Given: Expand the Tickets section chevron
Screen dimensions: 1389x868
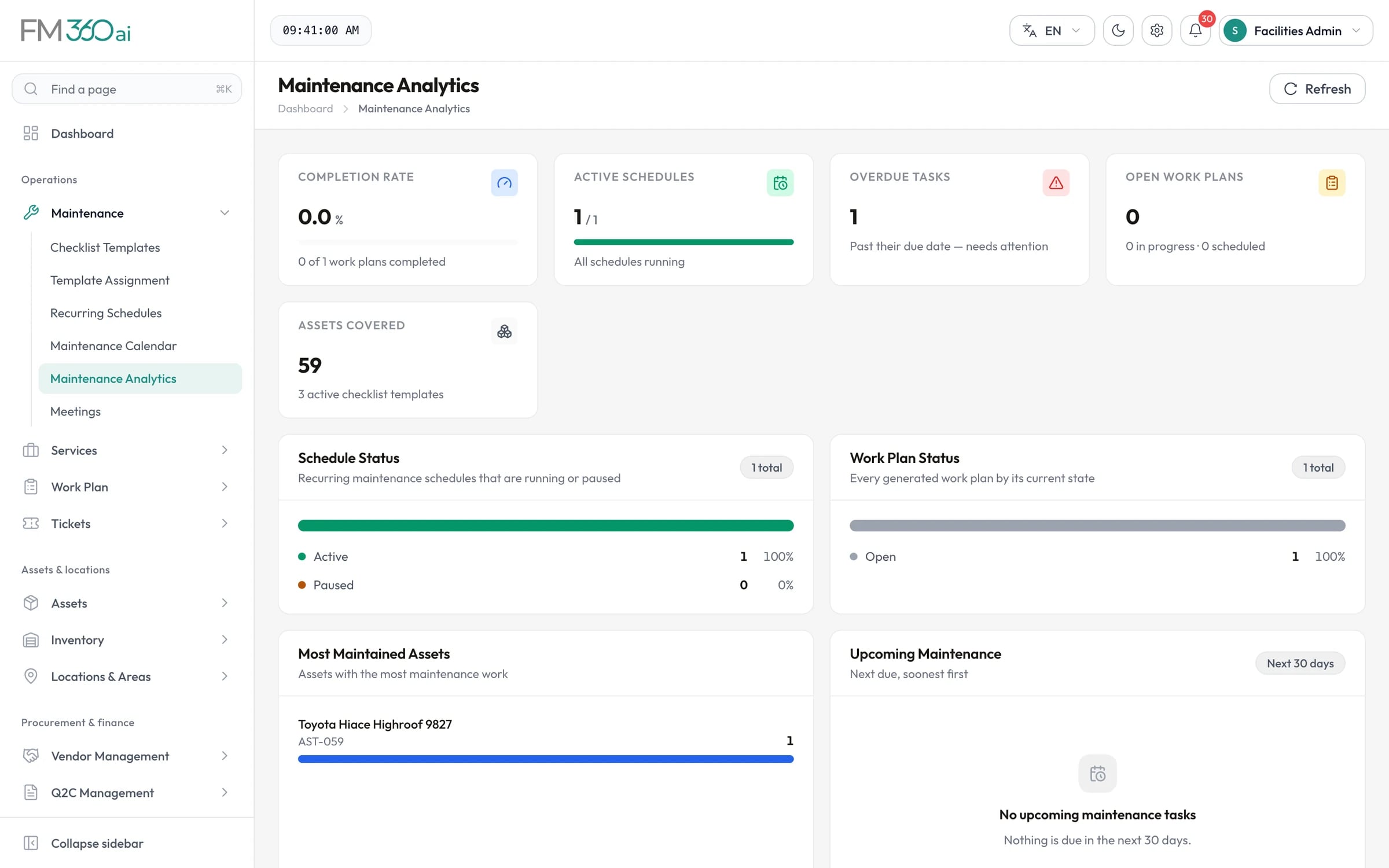Looking at the screenshot, I should click(225, 524).
